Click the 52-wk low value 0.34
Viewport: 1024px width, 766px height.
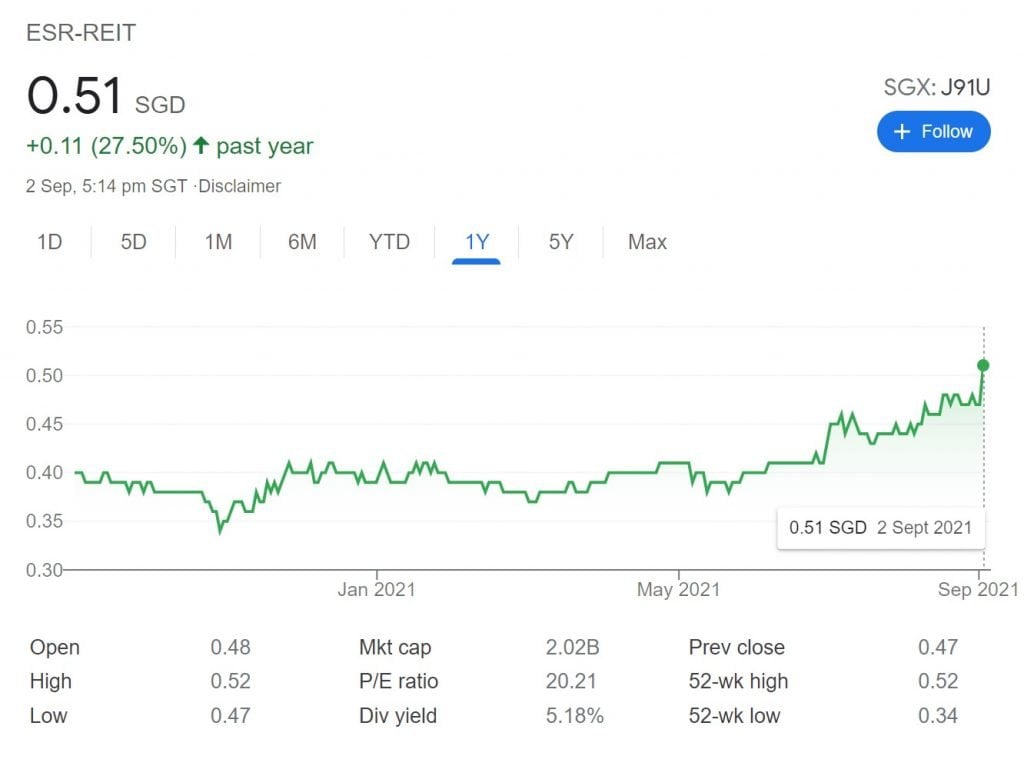[x=938, y=715]
